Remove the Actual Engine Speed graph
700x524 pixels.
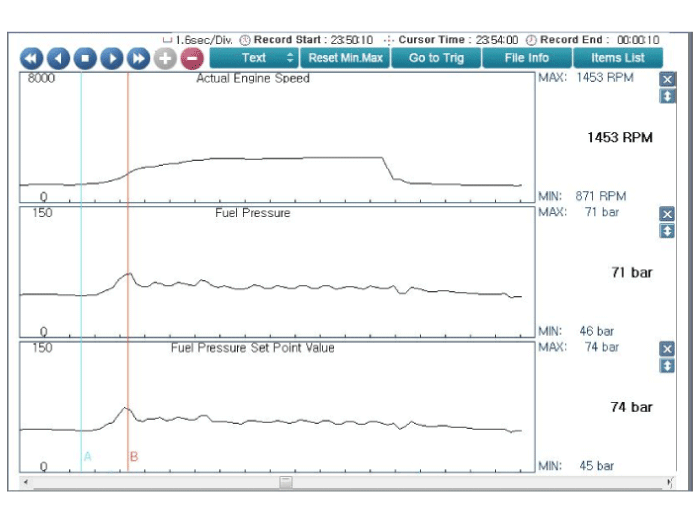point(668,79)
